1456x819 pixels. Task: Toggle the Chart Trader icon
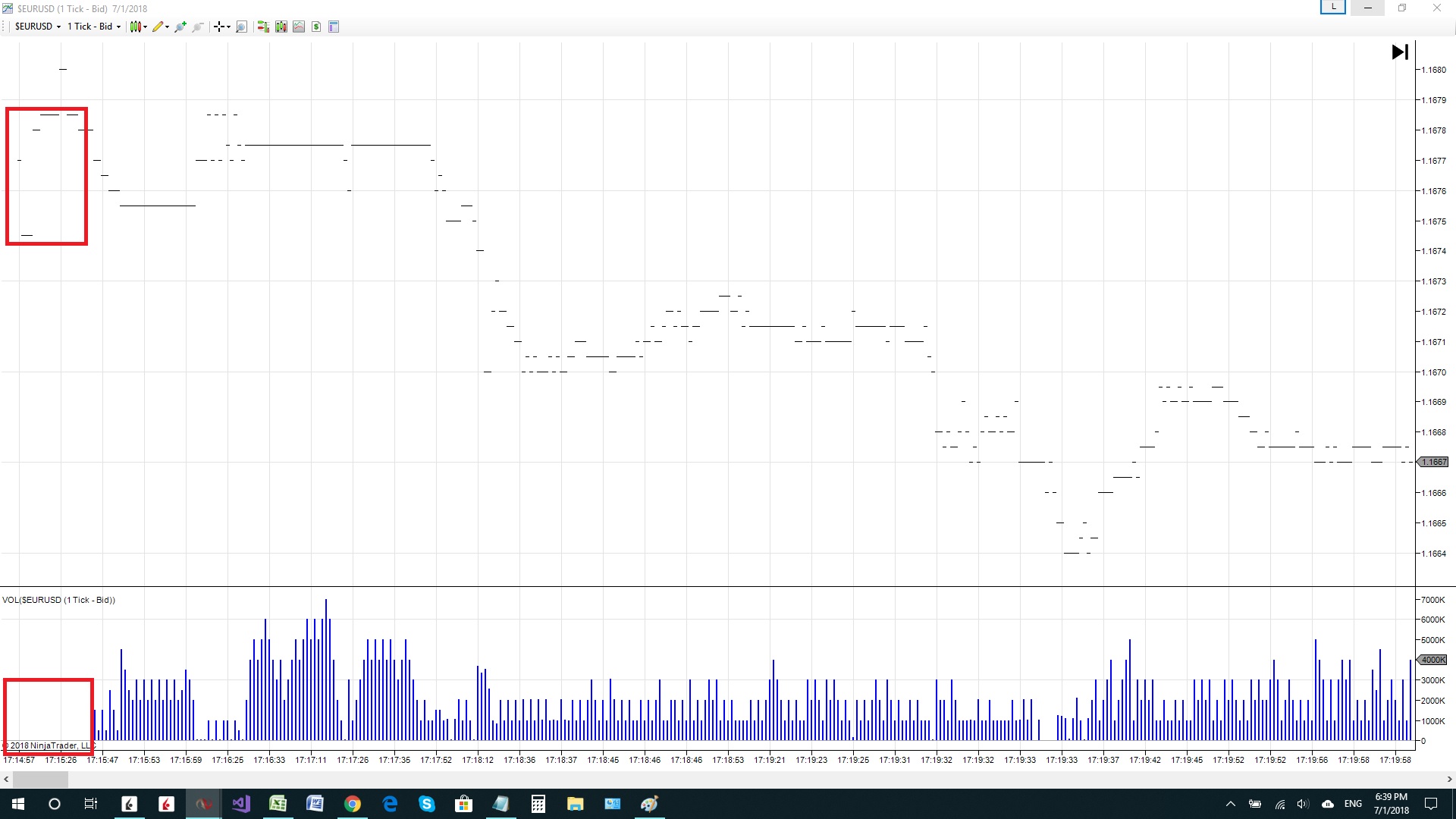click(263, 27)
